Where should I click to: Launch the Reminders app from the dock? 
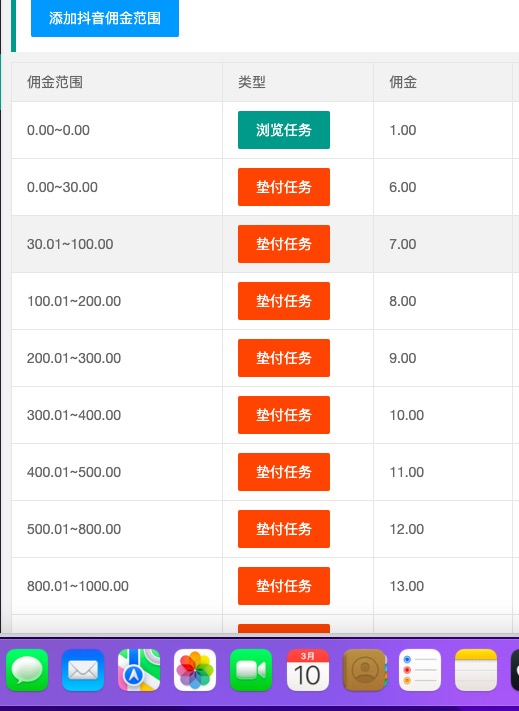(x=420, y=670)
